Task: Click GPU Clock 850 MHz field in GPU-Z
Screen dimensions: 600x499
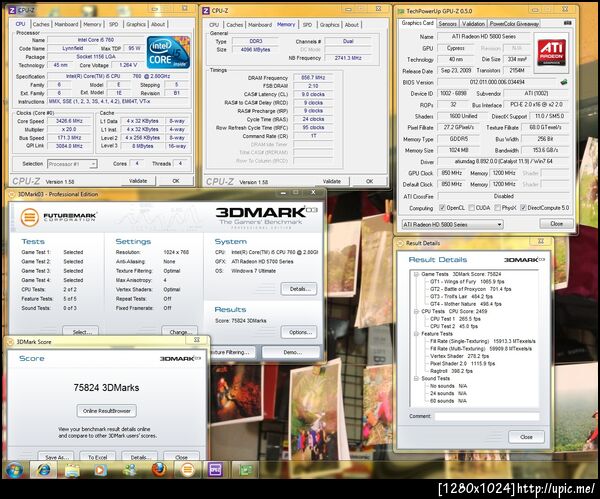Action: (x=452, y=173)
